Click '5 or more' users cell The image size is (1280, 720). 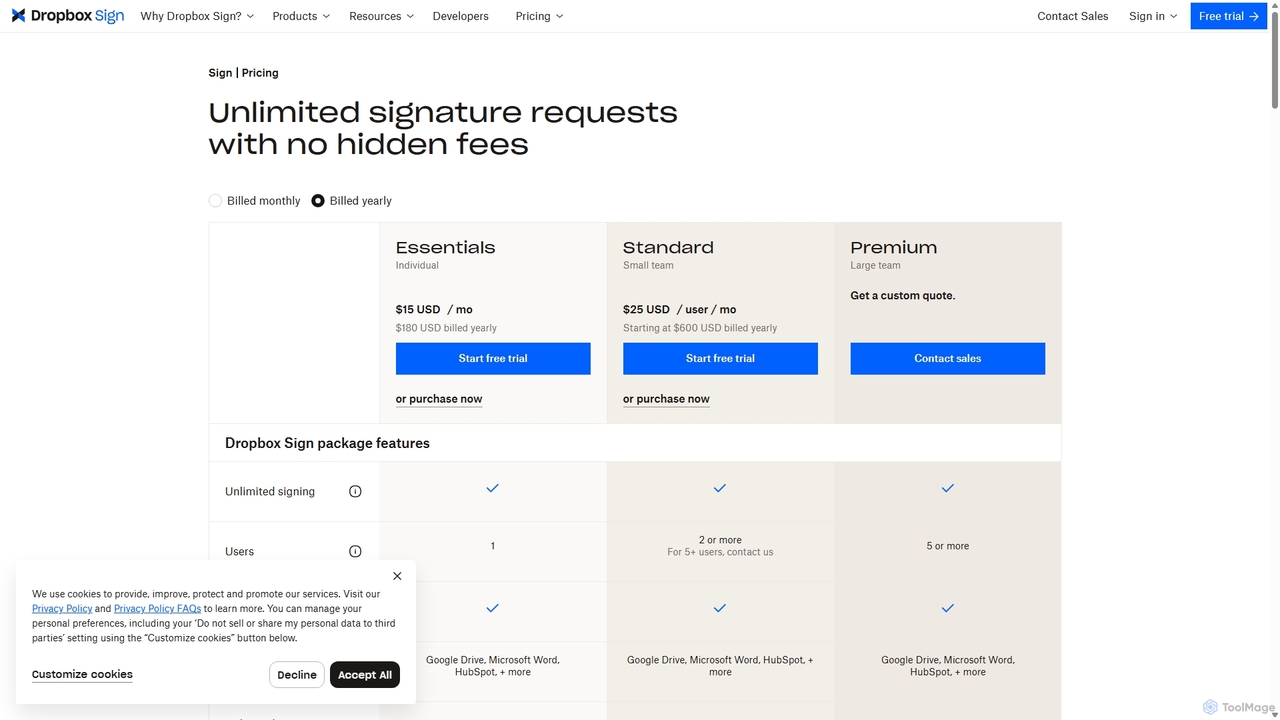click(948, 546)
